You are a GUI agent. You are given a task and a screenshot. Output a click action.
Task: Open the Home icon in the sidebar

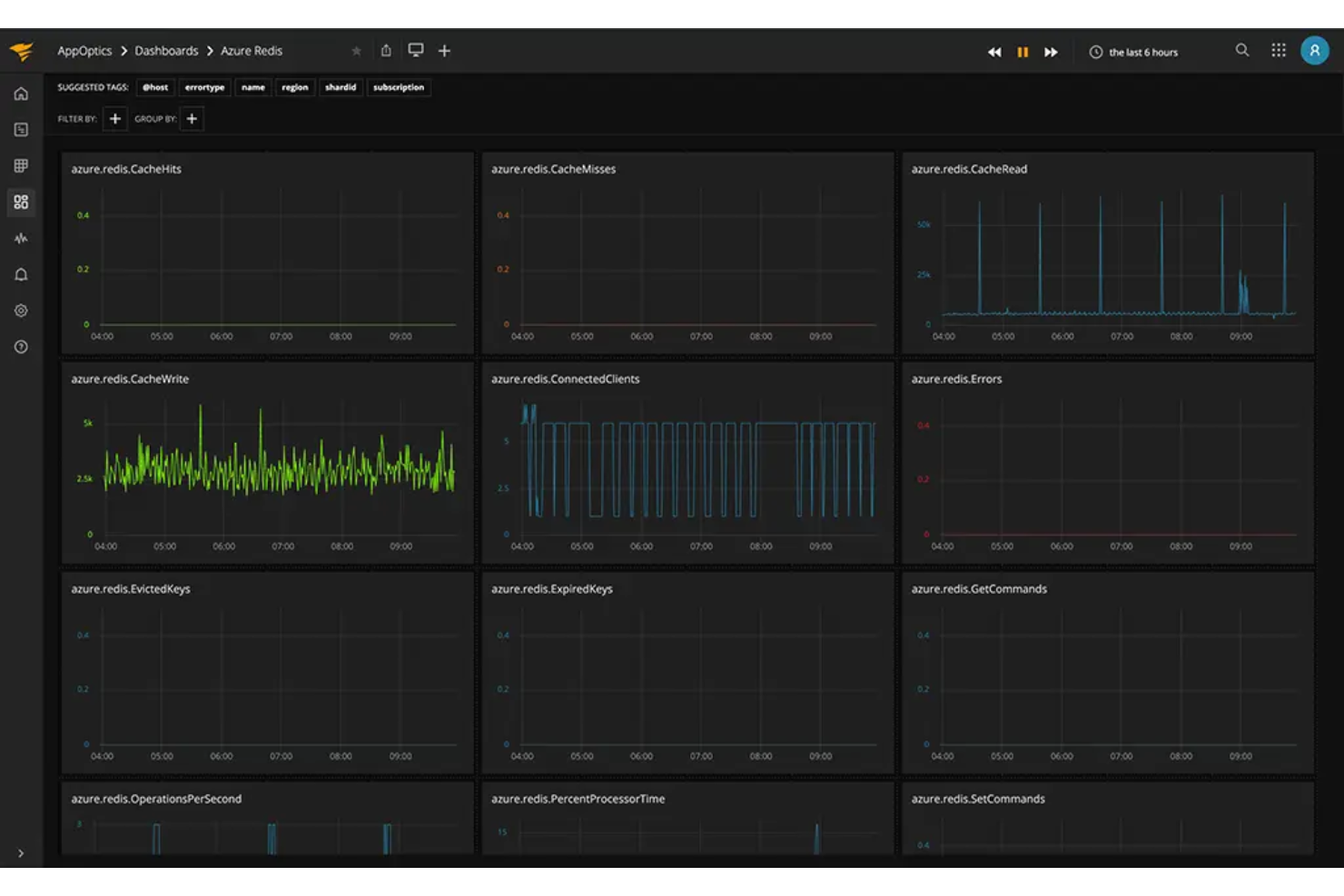pyautogui.click(x=21, y=93)
